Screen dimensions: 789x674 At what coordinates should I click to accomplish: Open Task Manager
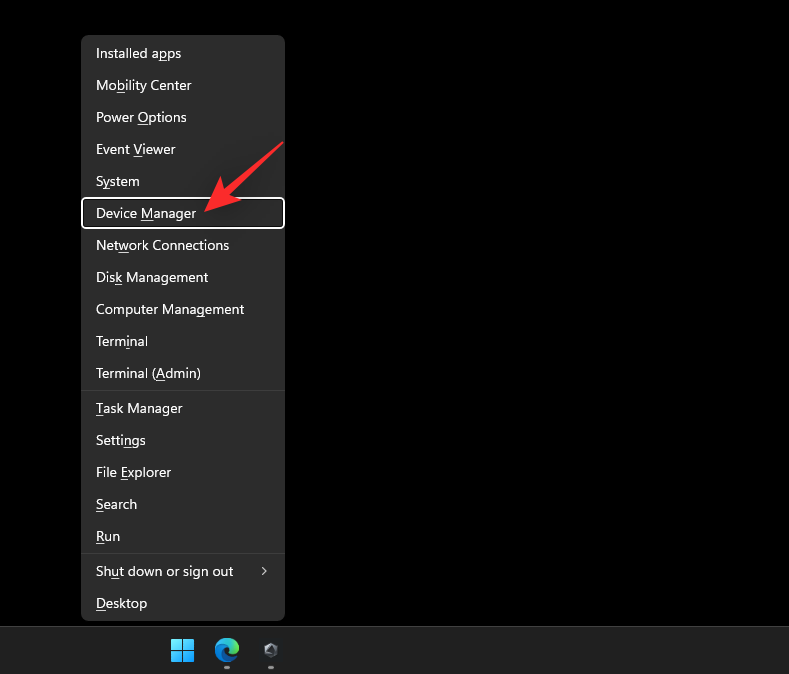pyautogui.click(x=139, y=408)
